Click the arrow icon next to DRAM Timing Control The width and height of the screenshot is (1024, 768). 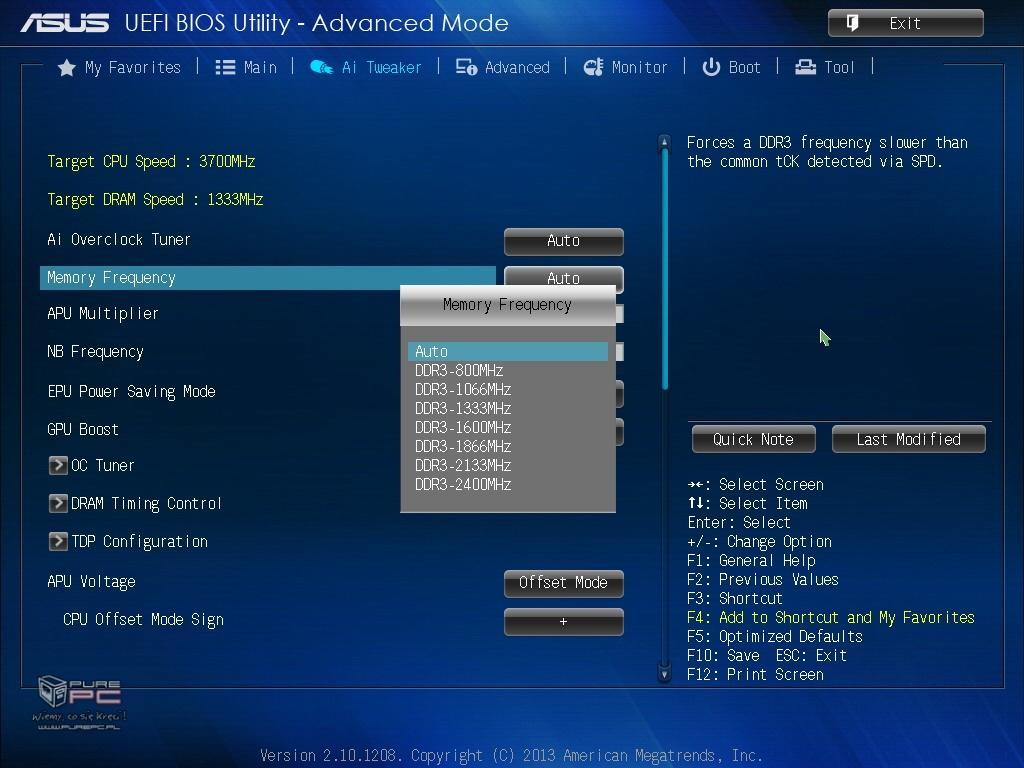coord(58,503)
